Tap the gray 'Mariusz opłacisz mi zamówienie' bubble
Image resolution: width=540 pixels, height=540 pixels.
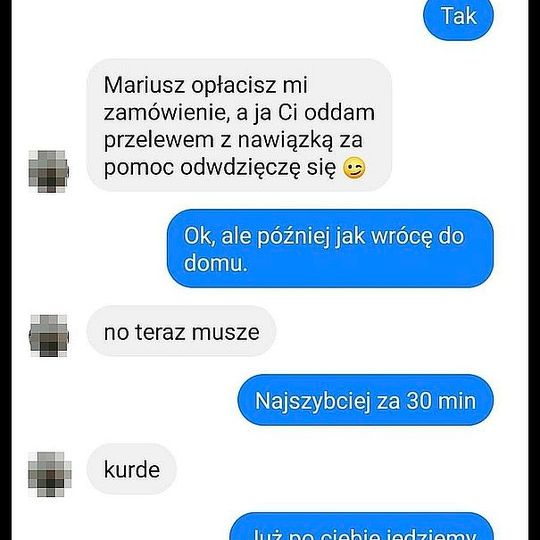[239, 125]
